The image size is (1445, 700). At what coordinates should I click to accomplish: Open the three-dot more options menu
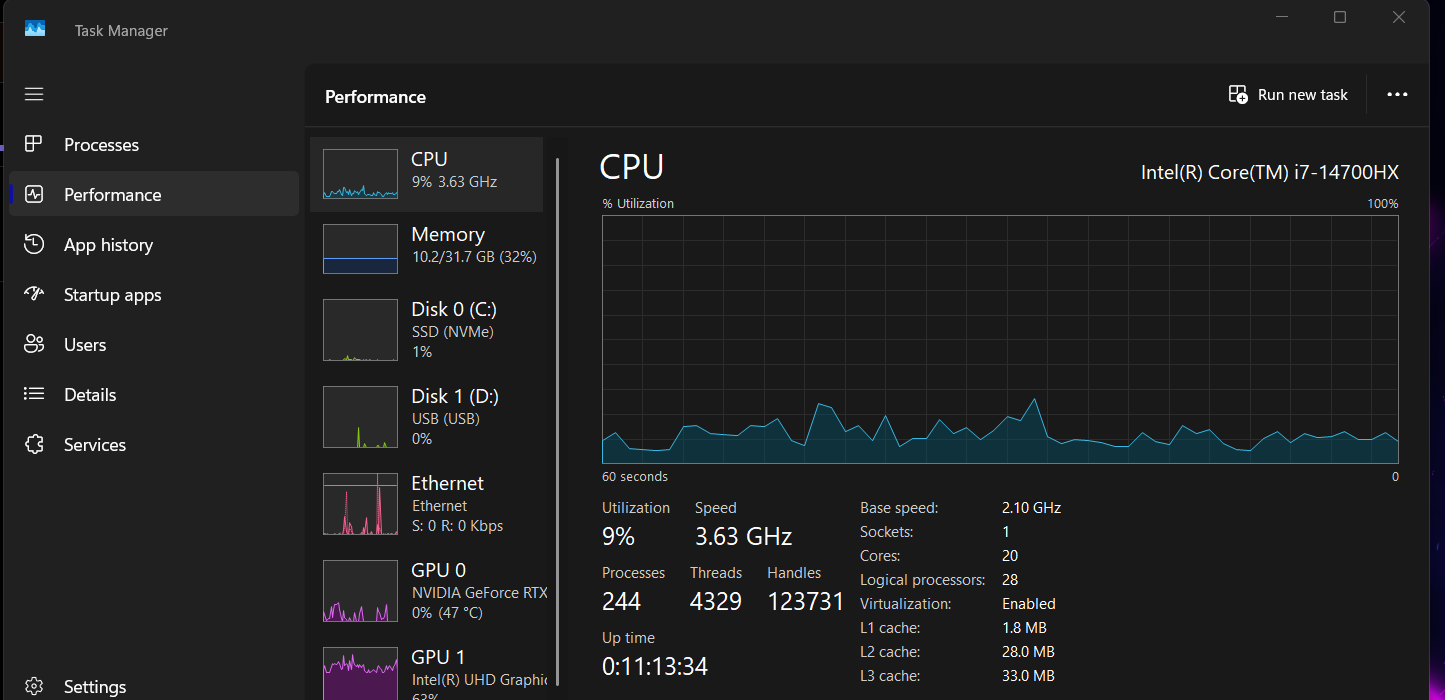pyautogui.click(x=1397, y=95)
